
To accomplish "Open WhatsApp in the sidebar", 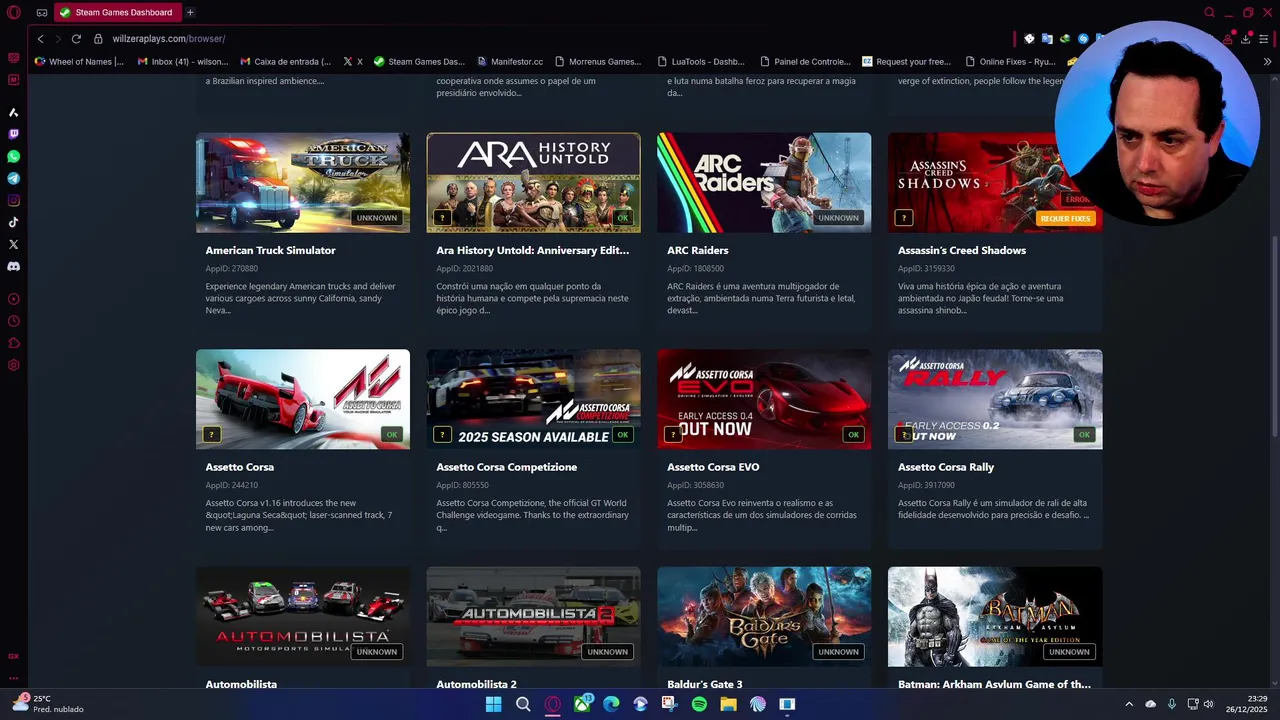I will [14, 156].
